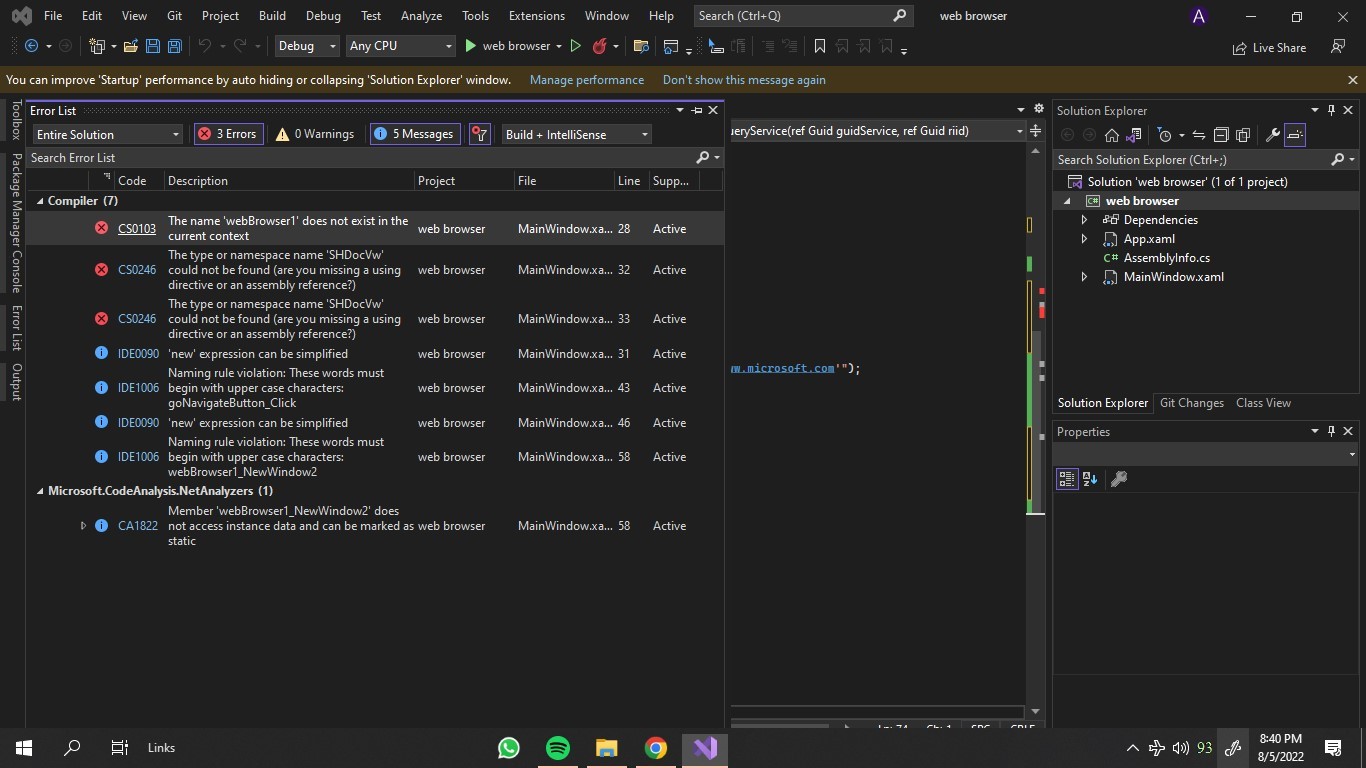Image resolution: width=1366 pixels, height=768 pixels.
Task: Open the Debug menu
Action: (x=323, y=16)
